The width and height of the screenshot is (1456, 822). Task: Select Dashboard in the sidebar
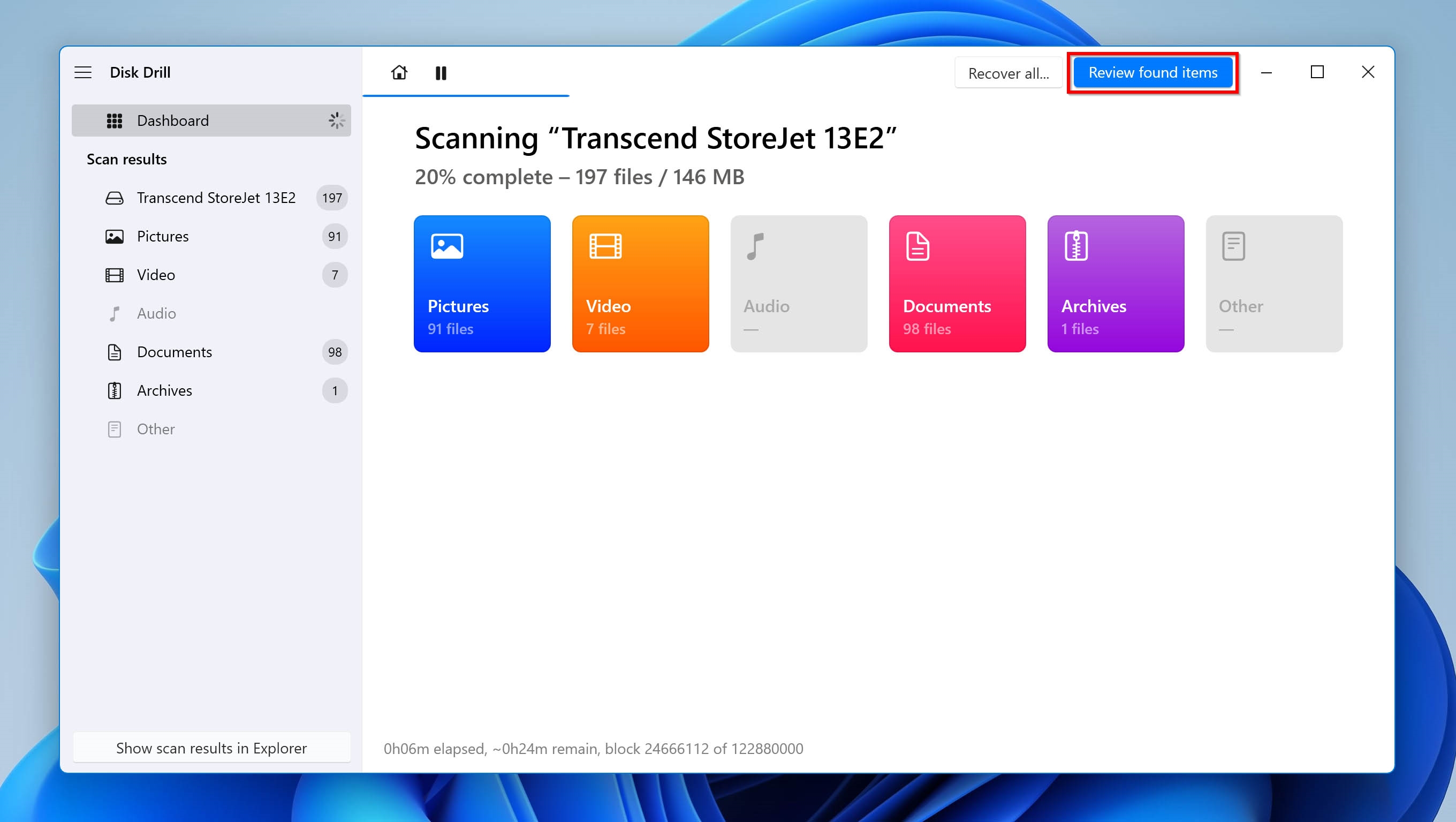[x=211, y=120]
